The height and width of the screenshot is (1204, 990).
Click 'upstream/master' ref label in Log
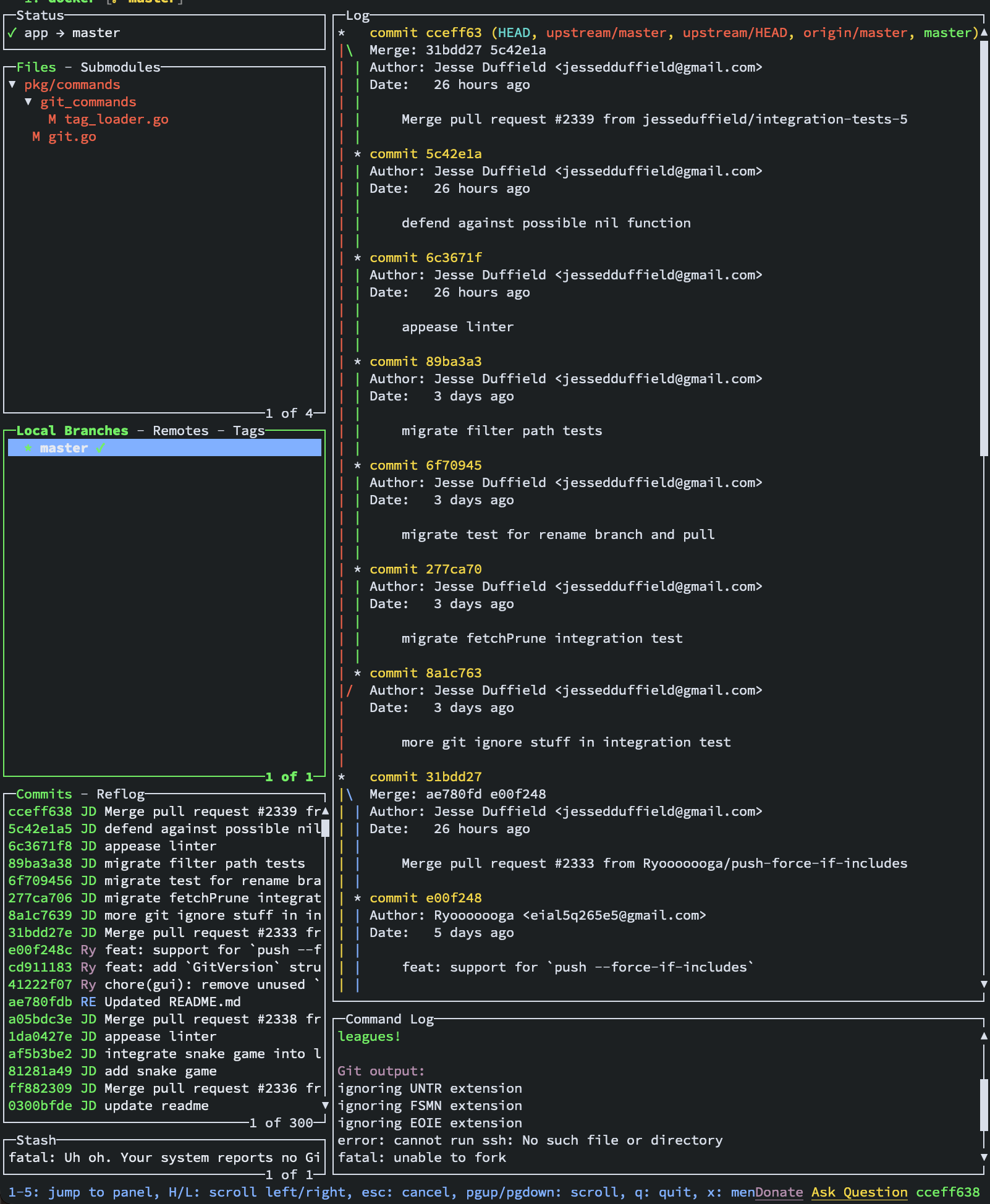click(x=607, y=33)
